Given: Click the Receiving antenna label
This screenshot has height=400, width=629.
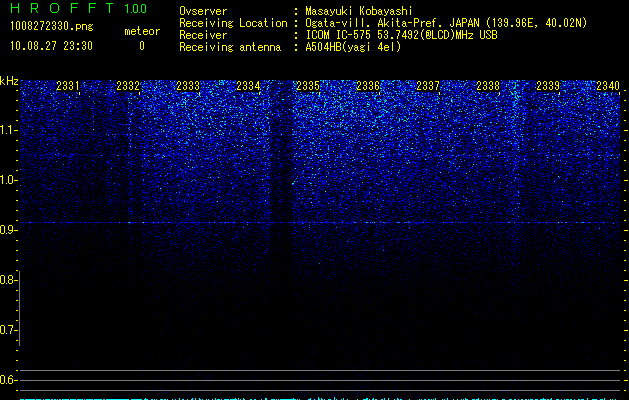Looking at the screenshot, I should pos(230,47).
